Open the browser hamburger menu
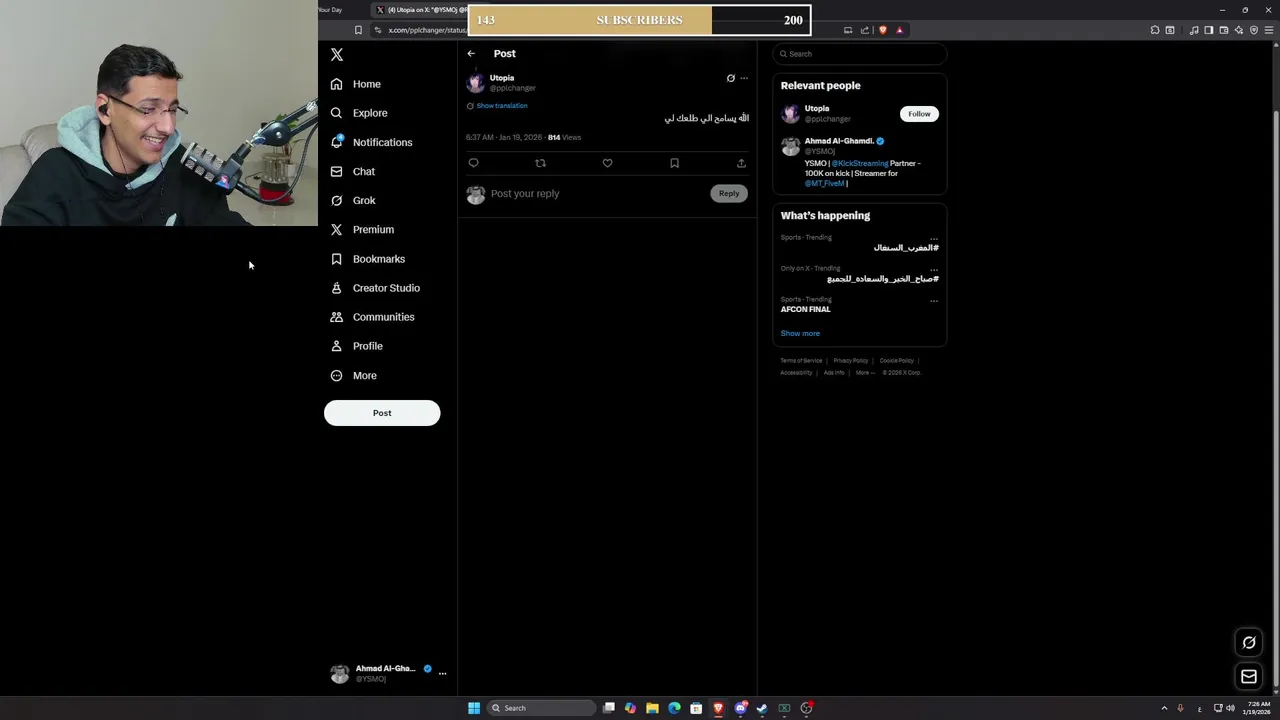This screenshot has height=720, width=1280. [1269, 30]
